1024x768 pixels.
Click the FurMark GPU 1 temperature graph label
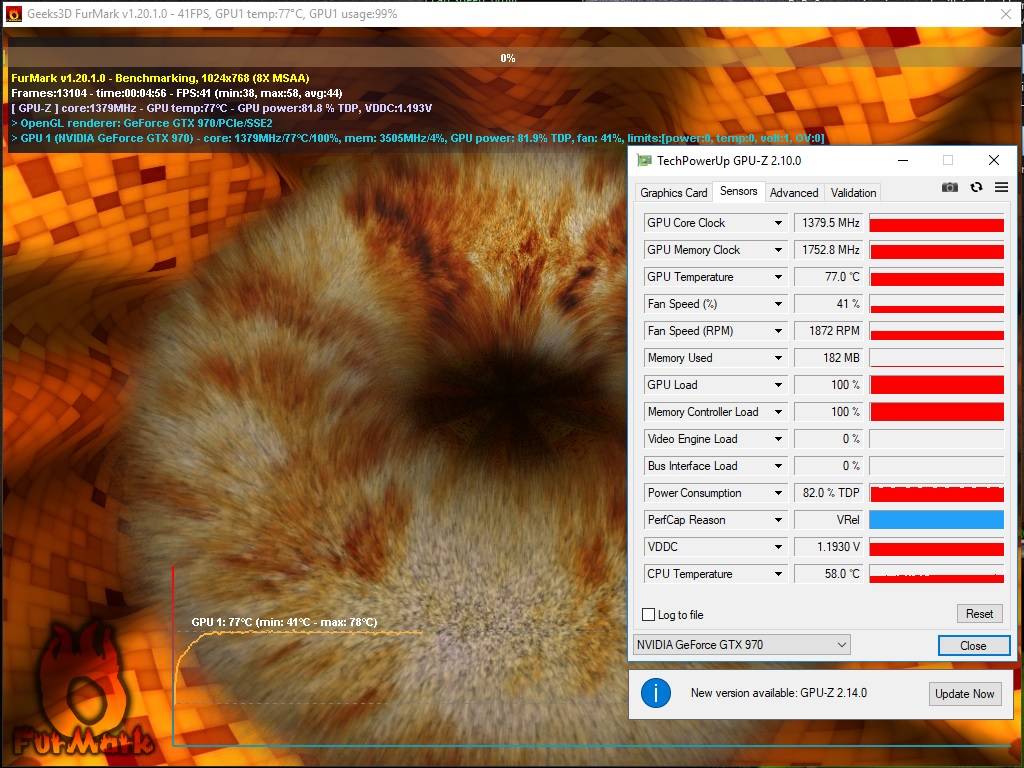tap(284, 622)
